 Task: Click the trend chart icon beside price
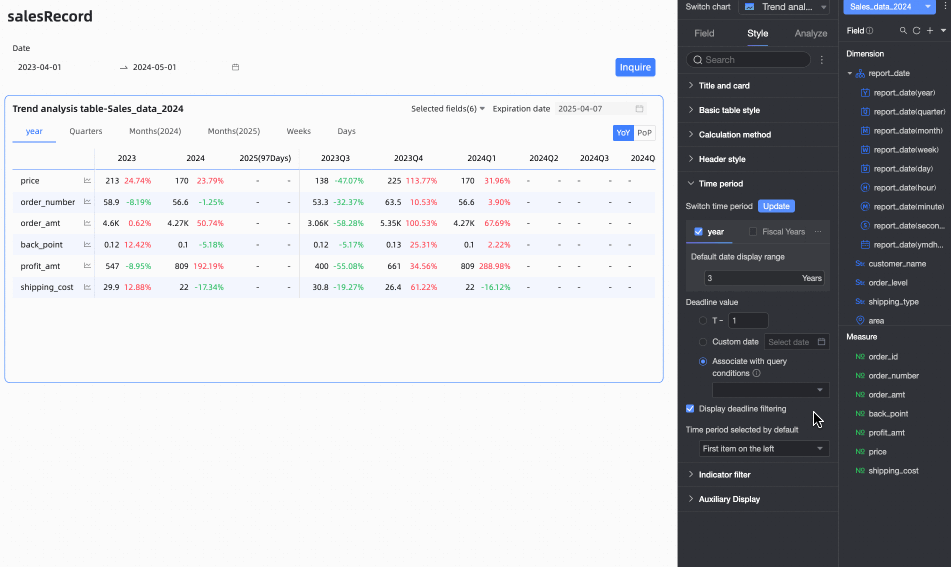pos(88,181)
